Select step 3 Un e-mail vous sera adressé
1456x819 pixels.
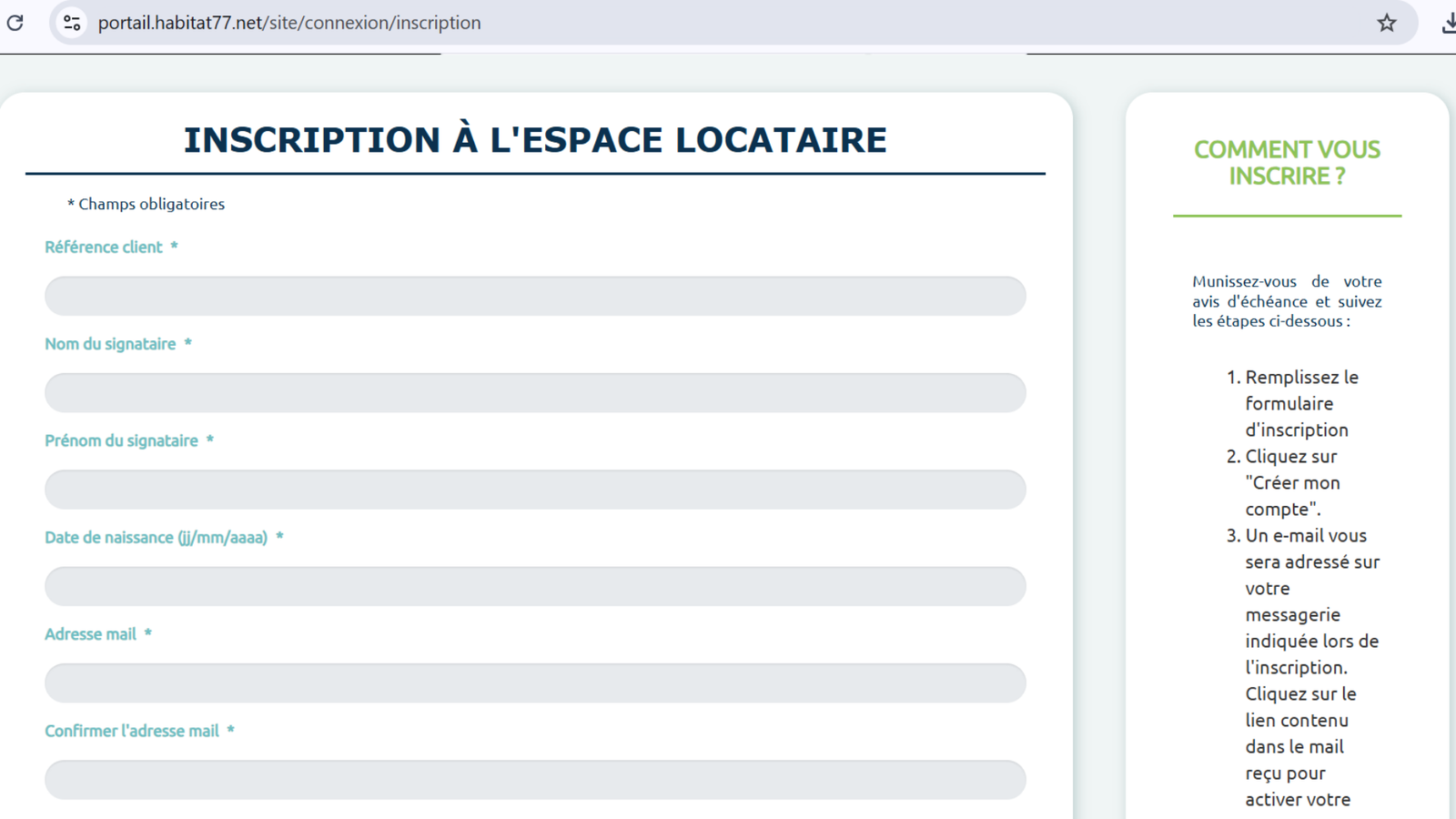click(x=1303, y=667)
